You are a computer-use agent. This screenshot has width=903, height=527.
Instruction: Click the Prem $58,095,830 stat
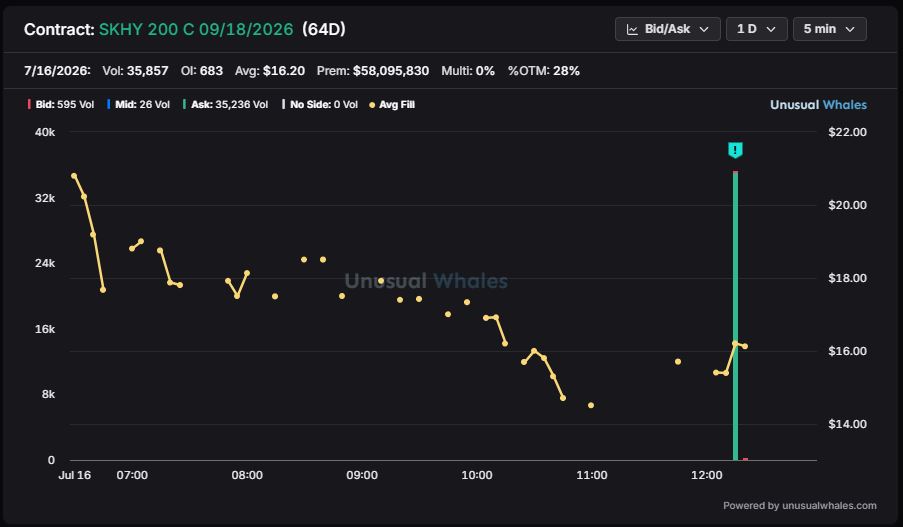click(373, 71)
